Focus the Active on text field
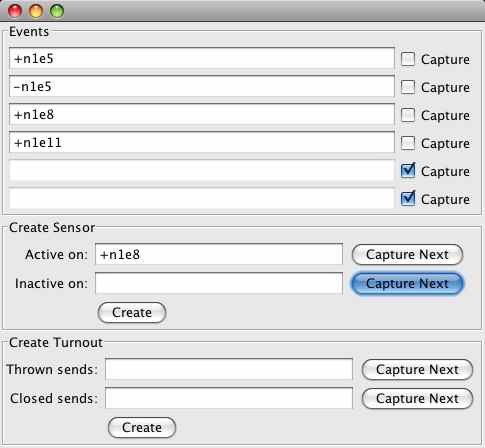 pyautogui.click(x=219, y=255)
